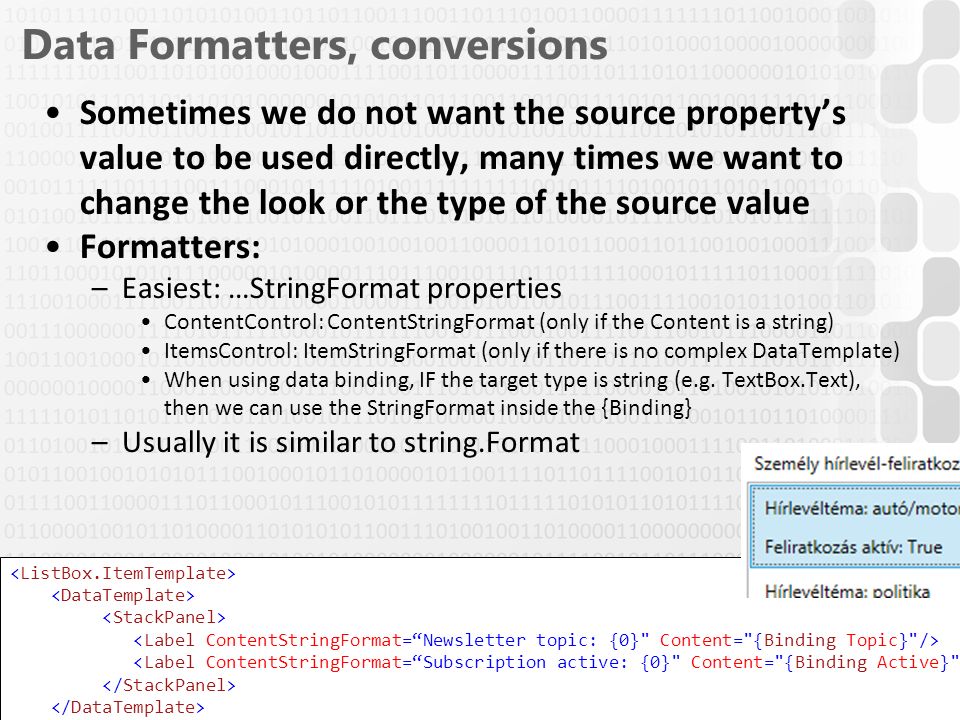Click the 'Személy hírlevél-feliratkoz' window title

pyautogui.click(x=857, y=463)
